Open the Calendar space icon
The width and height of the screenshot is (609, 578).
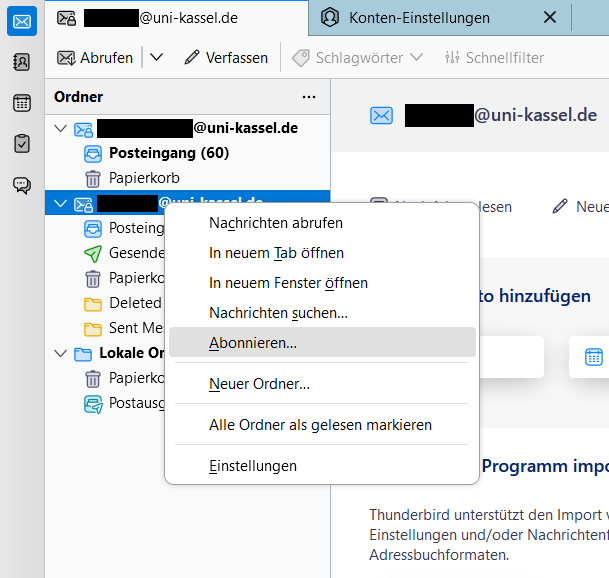(x=22, y=103)
